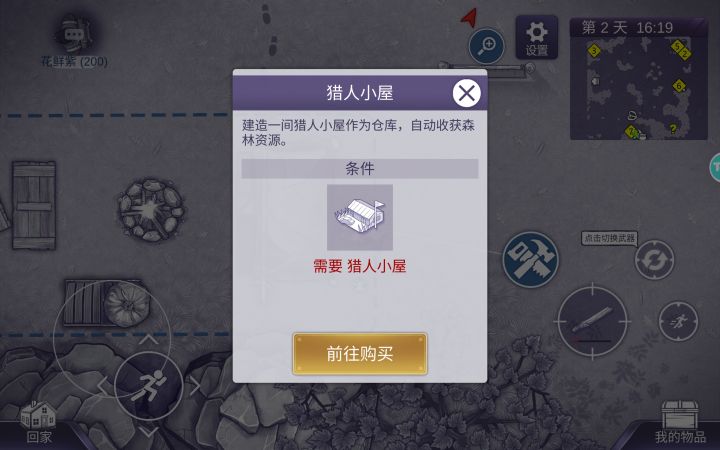Image resolution: width=720 pixels, height=450 pixels.
Task: Open the minimap in the corner
Action: (639, 79)
